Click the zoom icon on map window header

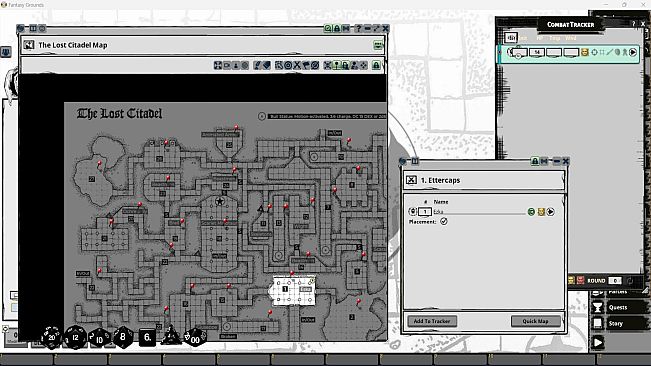[328, 28]
